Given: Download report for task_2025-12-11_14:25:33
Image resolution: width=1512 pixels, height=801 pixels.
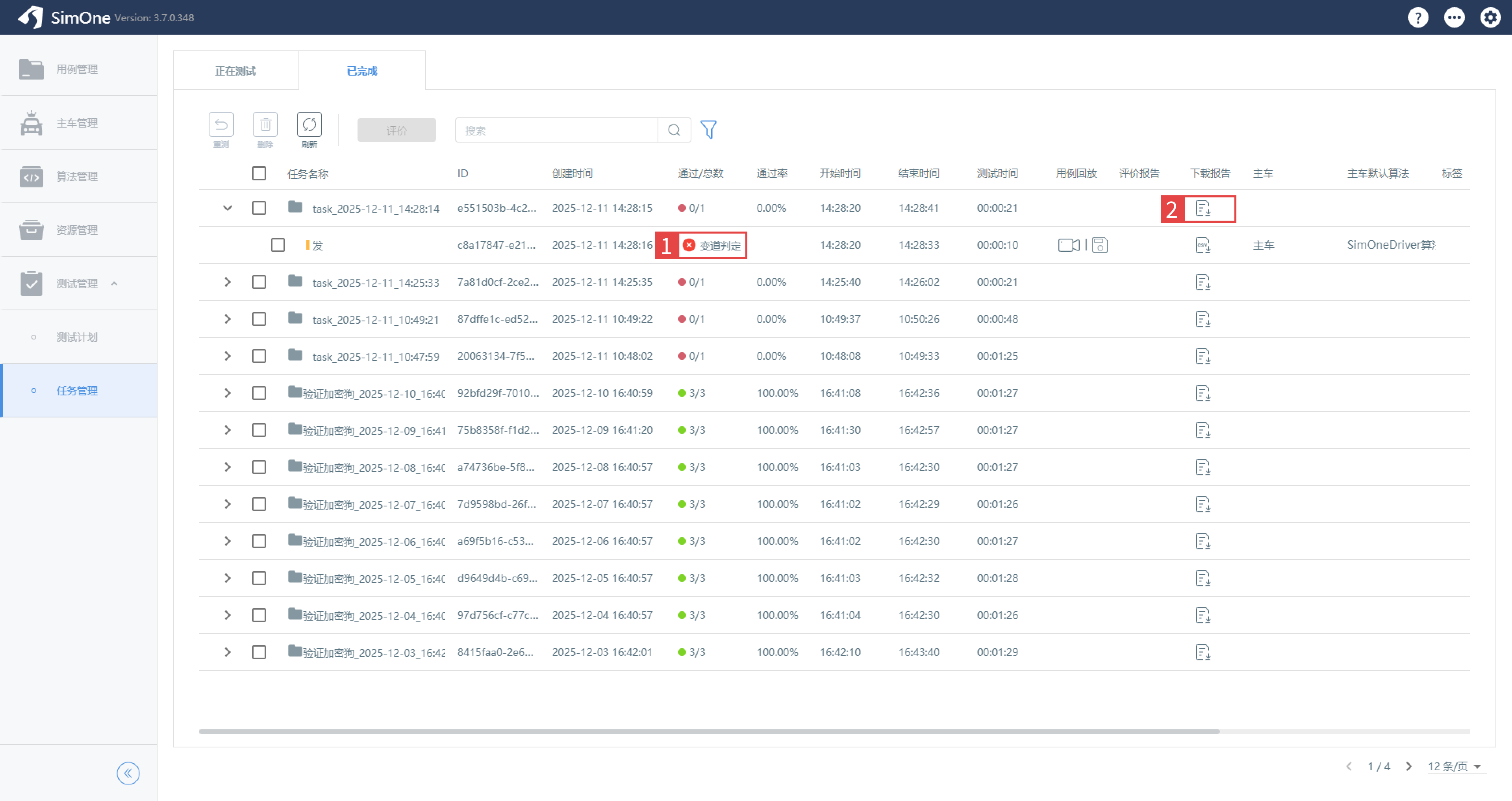Looking at the screenshot, I should tap(1203, 282).
